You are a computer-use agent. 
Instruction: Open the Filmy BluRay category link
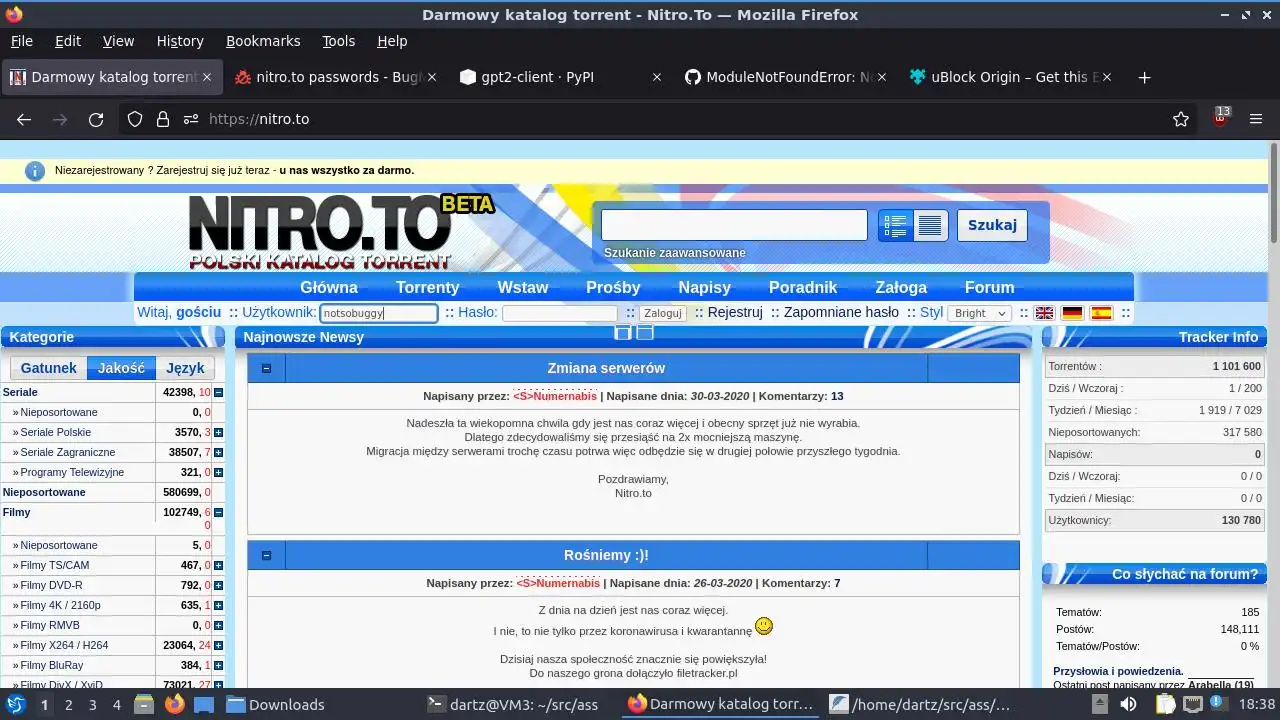coord(52,666)
